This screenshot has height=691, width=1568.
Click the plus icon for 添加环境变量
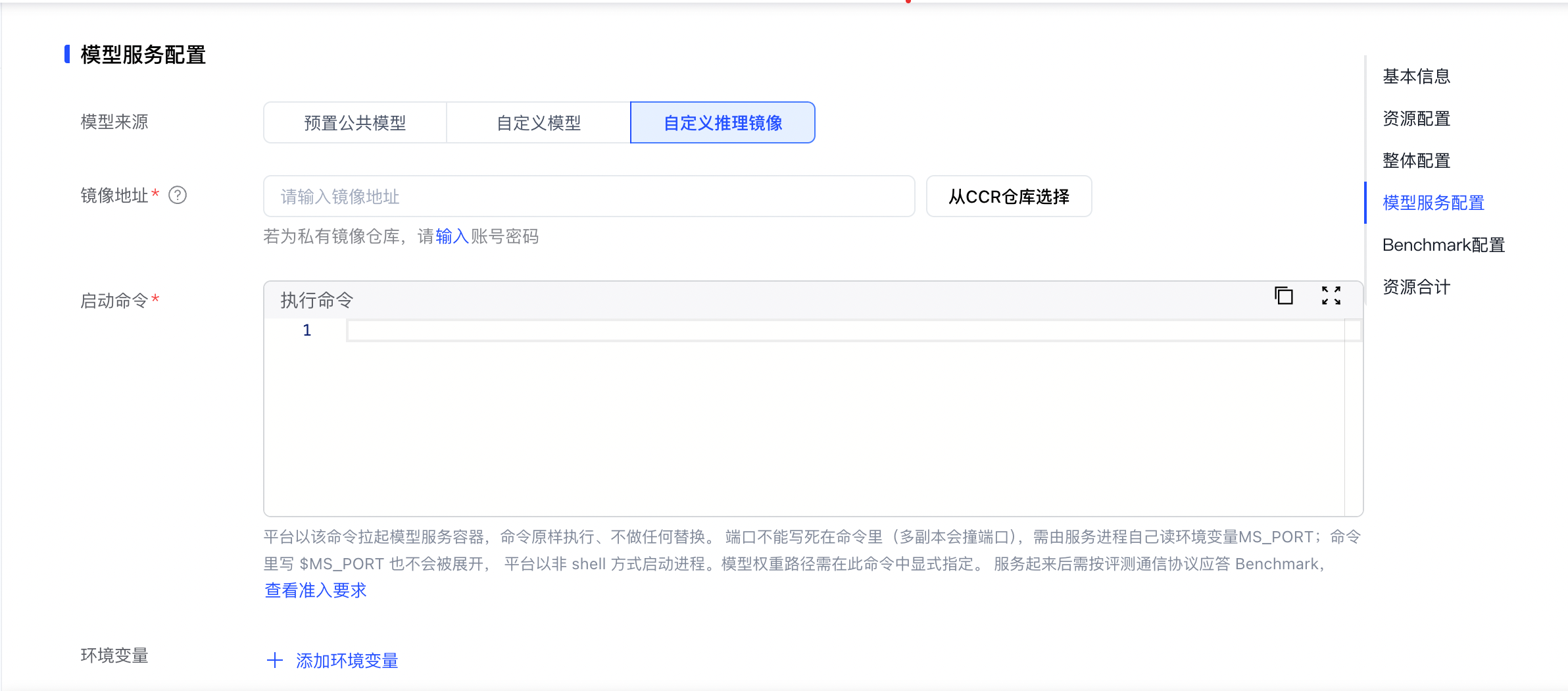(275, 660)
